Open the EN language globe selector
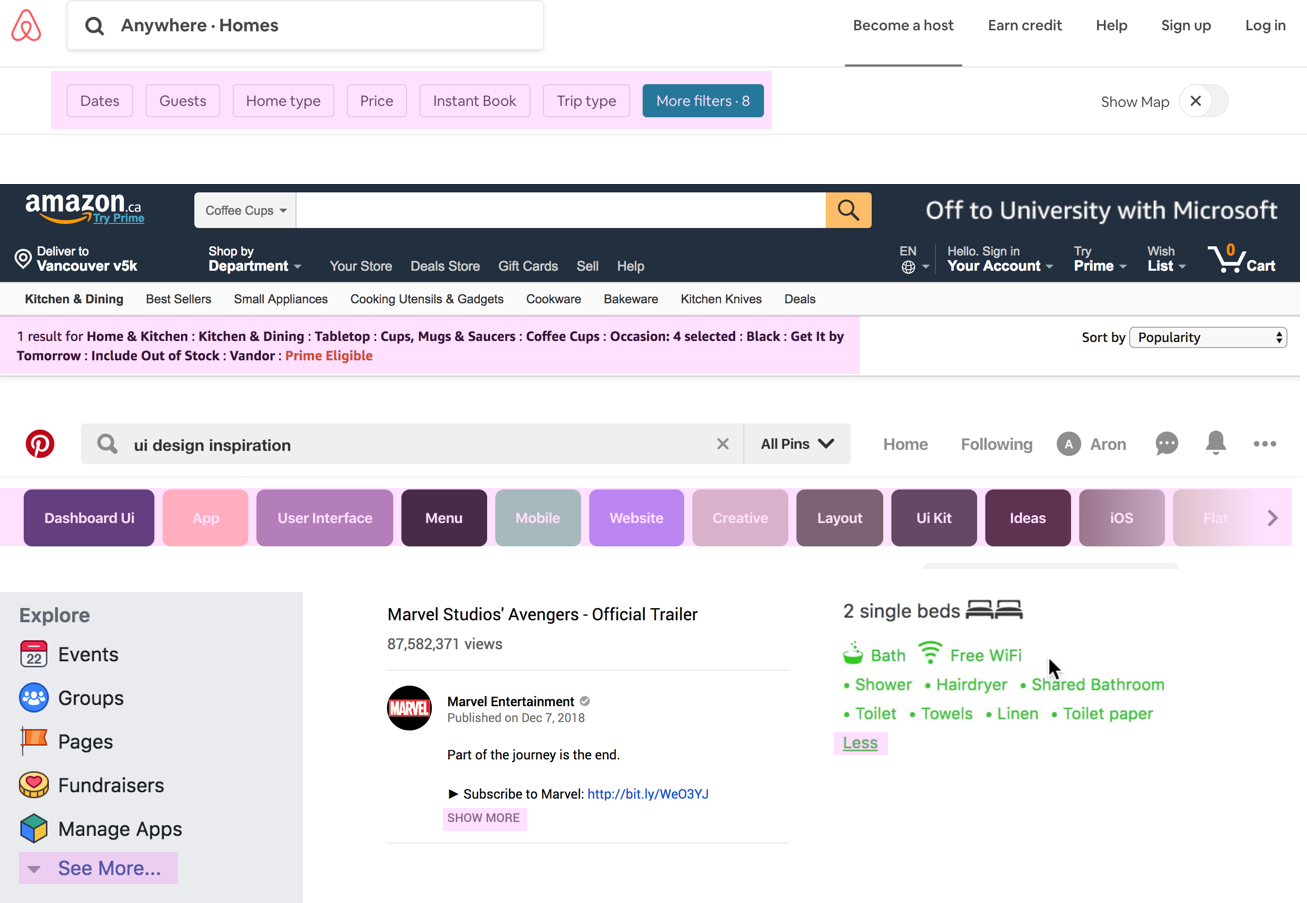 click(914, 259)
